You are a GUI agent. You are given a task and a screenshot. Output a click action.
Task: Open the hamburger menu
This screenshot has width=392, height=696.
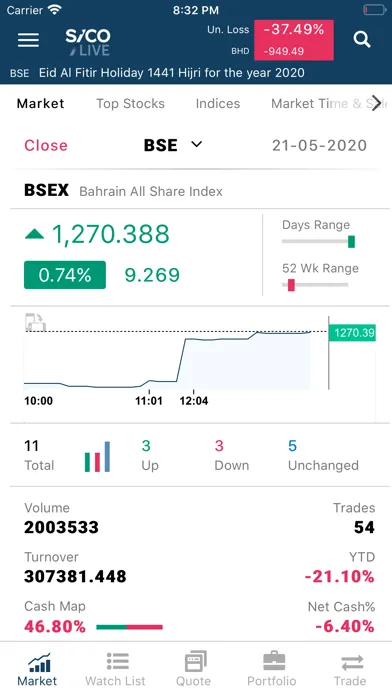[x=28, y=40]
